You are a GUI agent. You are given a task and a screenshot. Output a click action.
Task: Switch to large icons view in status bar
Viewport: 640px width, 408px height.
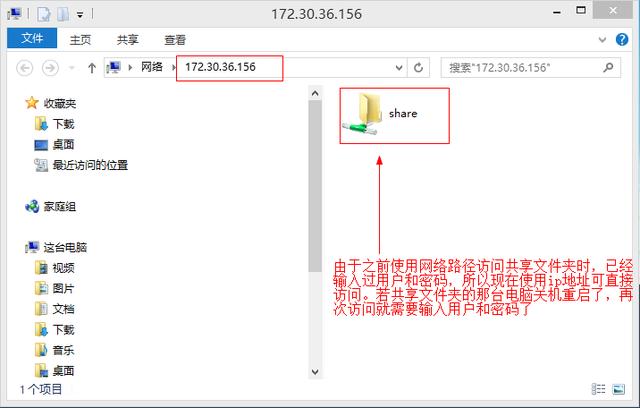[618, 389]
